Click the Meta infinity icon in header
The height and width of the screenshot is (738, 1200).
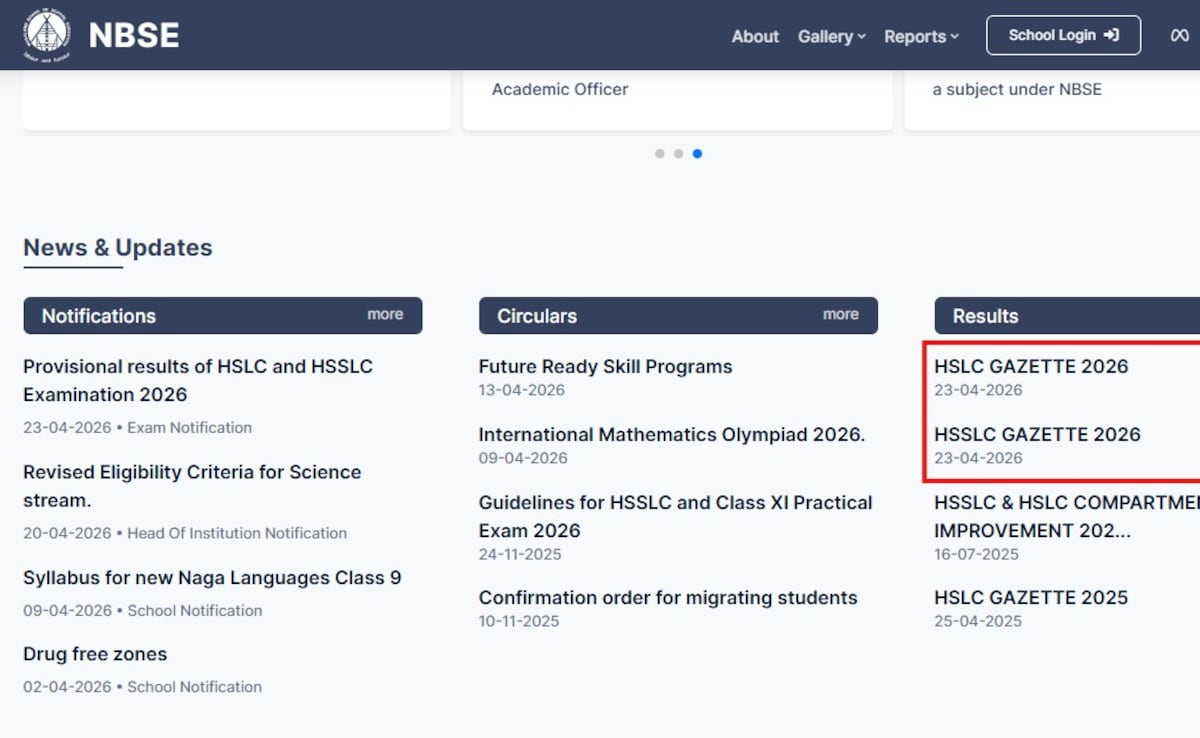coord(1179,36)
